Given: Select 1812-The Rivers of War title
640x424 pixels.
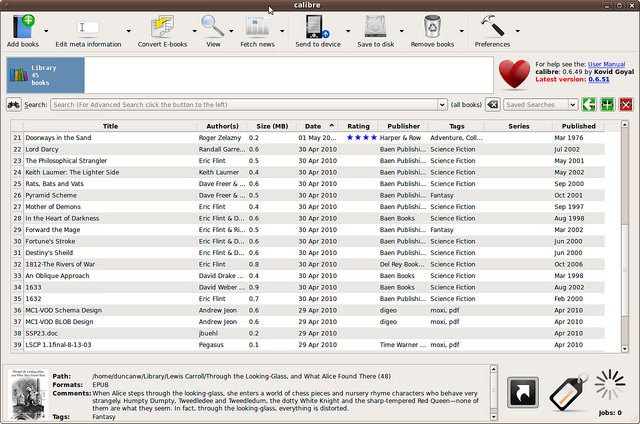Looking at the screenshot, I should [60, 264].
